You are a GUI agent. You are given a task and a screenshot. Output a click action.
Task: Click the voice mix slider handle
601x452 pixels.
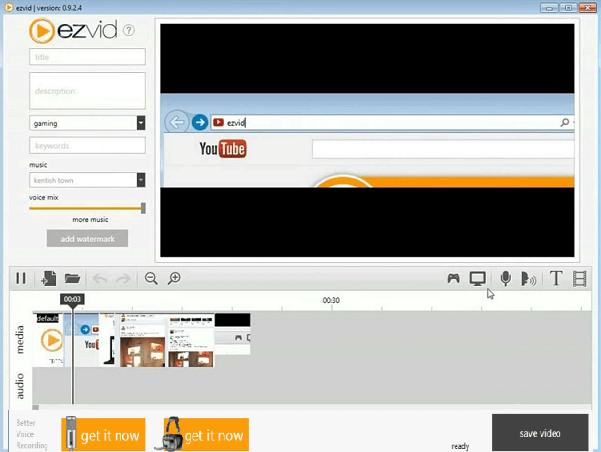(143, 208)
